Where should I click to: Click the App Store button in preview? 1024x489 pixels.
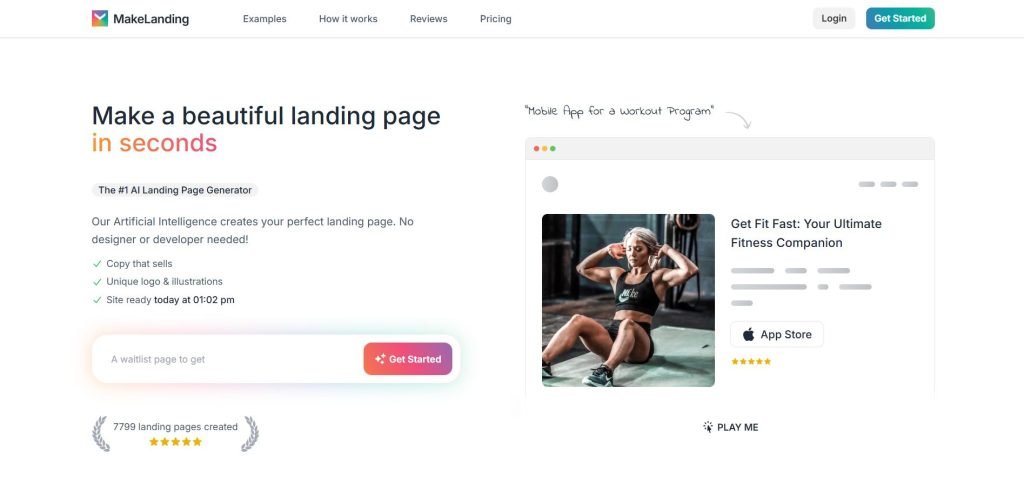(x=776, y=334)
